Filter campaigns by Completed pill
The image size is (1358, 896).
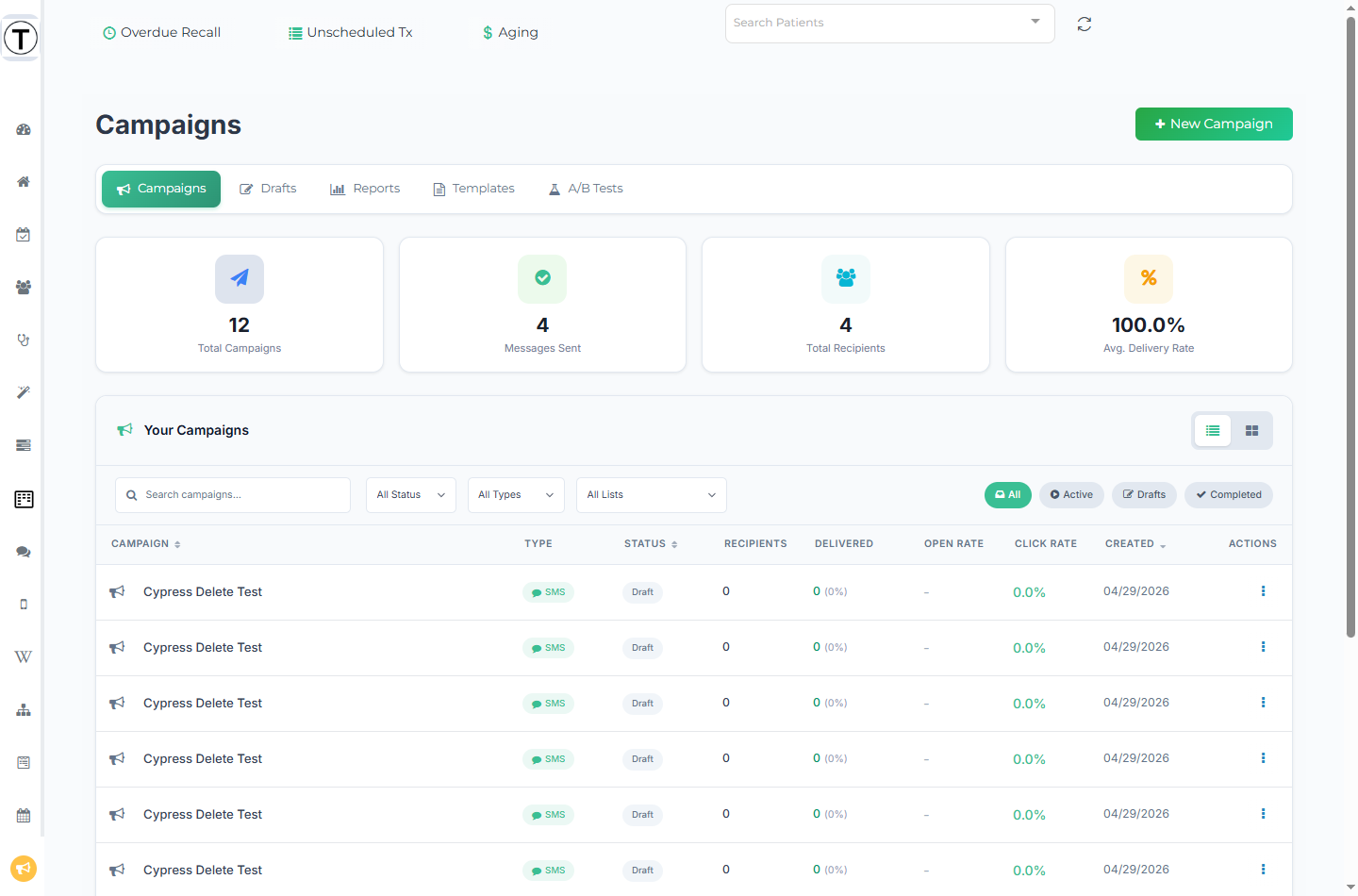tap(1229, 495)
